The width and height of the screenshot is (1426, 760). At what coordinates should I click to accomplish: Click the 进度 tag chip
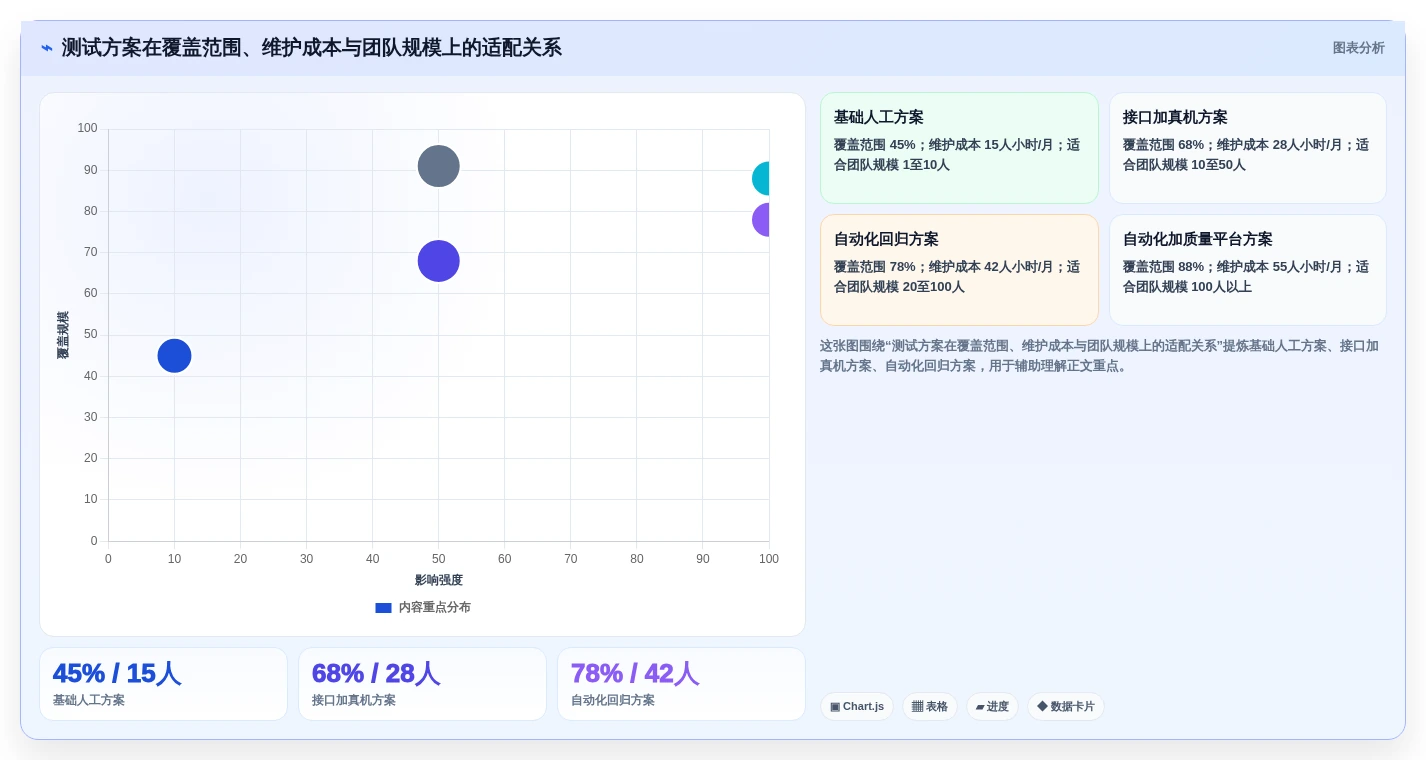(x=992, y=707)
